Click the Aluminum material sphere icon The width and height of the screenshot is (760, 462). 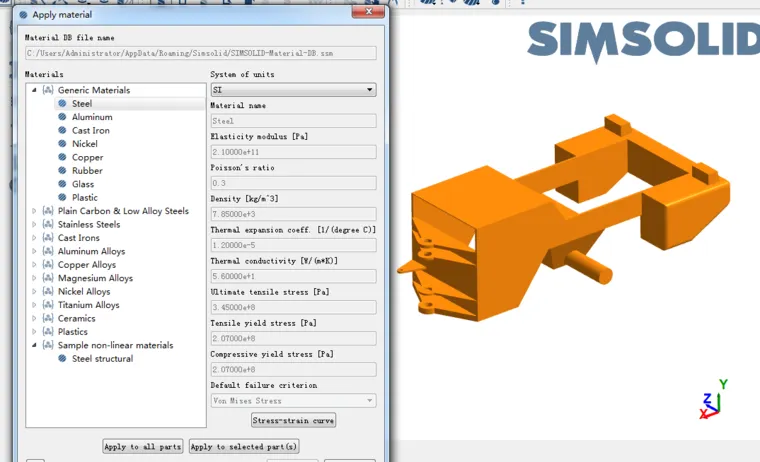click(x=62, y=117)
